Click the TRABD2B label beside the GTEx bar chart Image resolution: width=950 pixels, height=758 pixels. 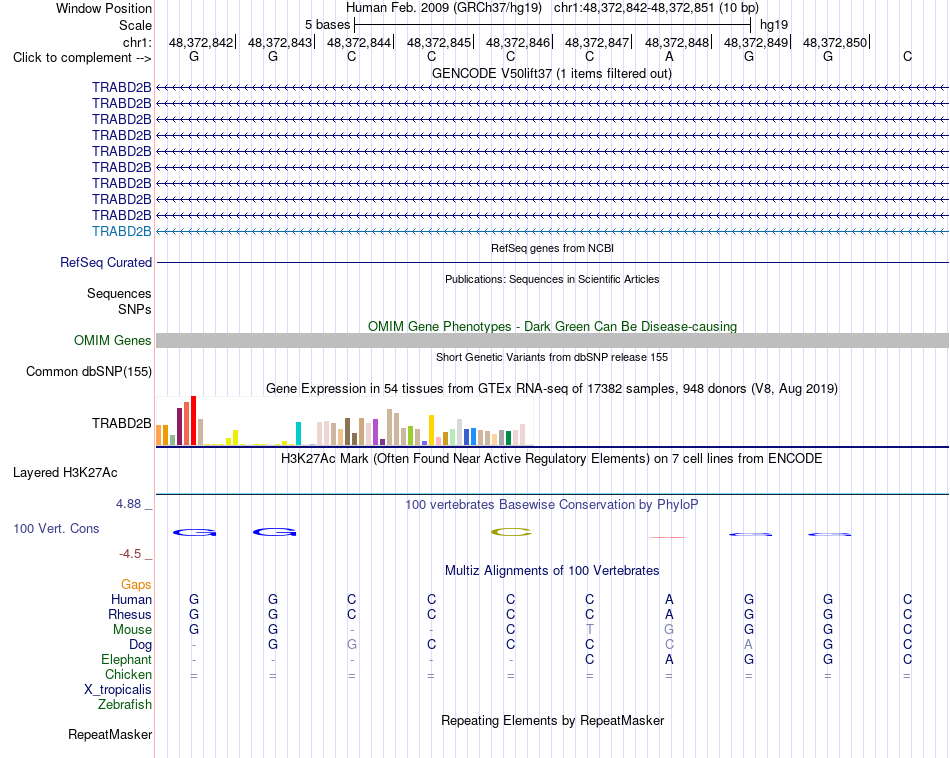pyautogui.click(x=122, y=424)
